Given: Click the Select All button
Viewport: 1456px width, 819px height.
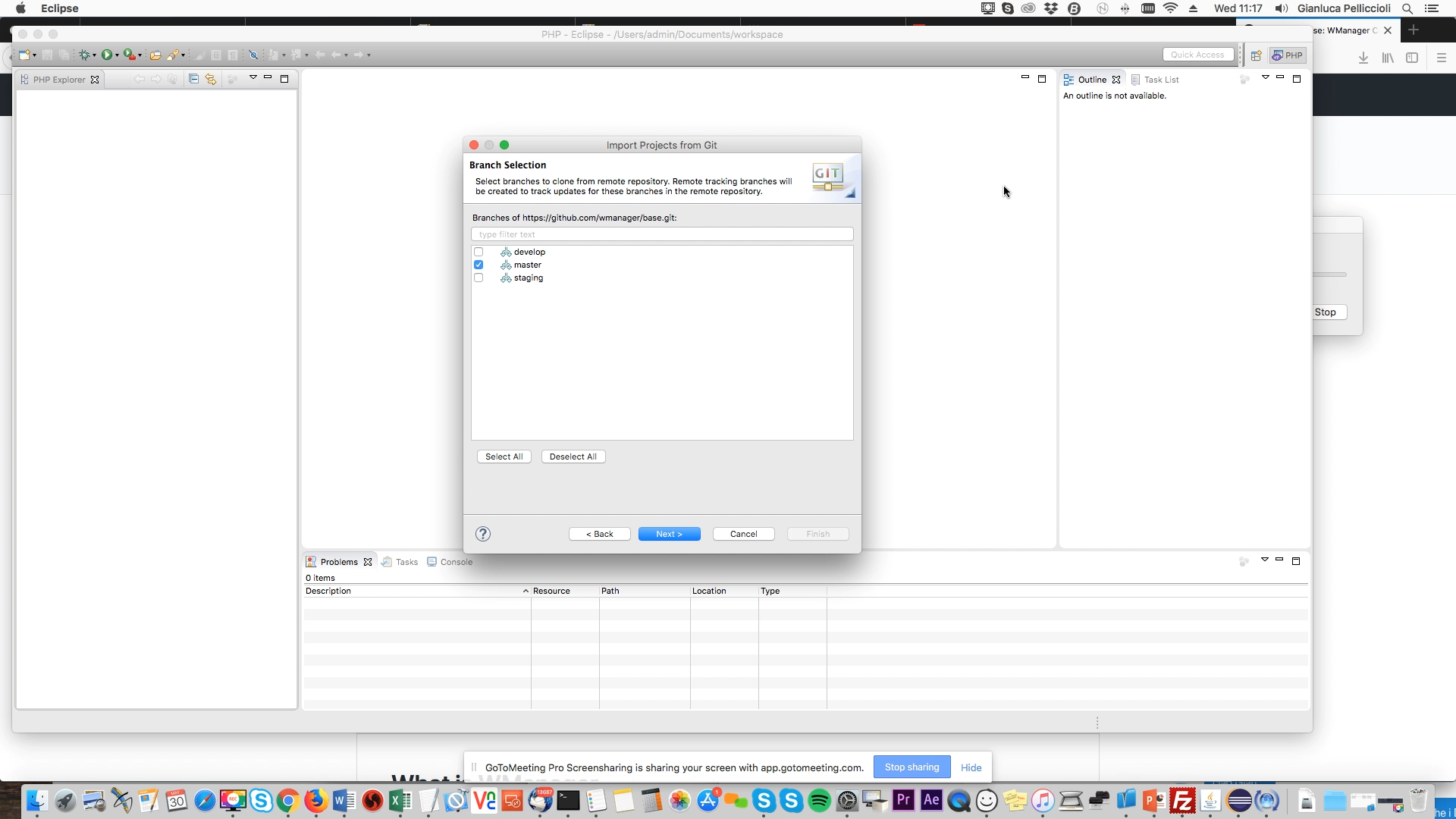Looking at the screenshot, I should 504,457.
